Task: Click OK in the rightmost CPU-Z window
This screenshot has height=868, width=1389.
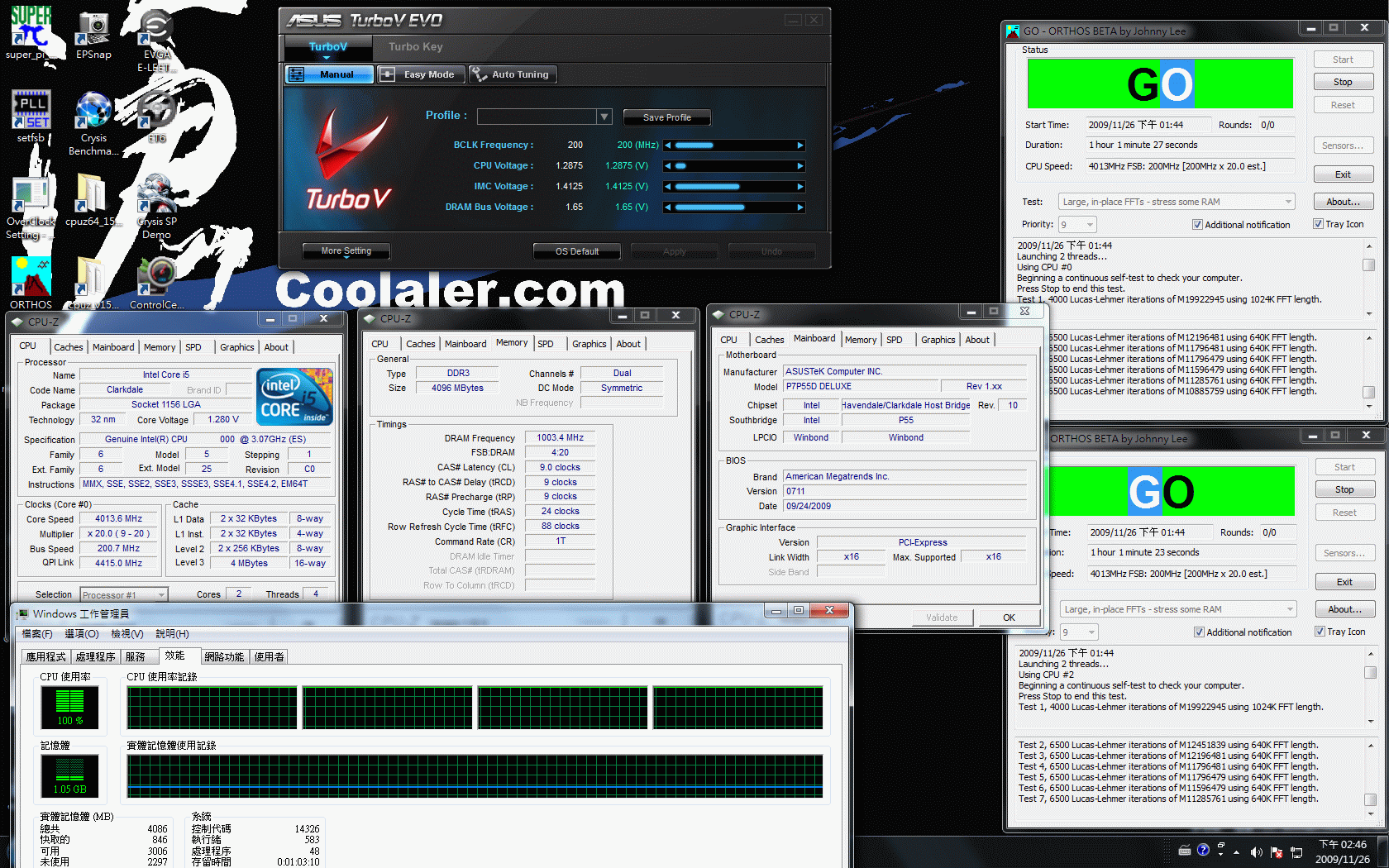Action: [x=1009, y=618]
